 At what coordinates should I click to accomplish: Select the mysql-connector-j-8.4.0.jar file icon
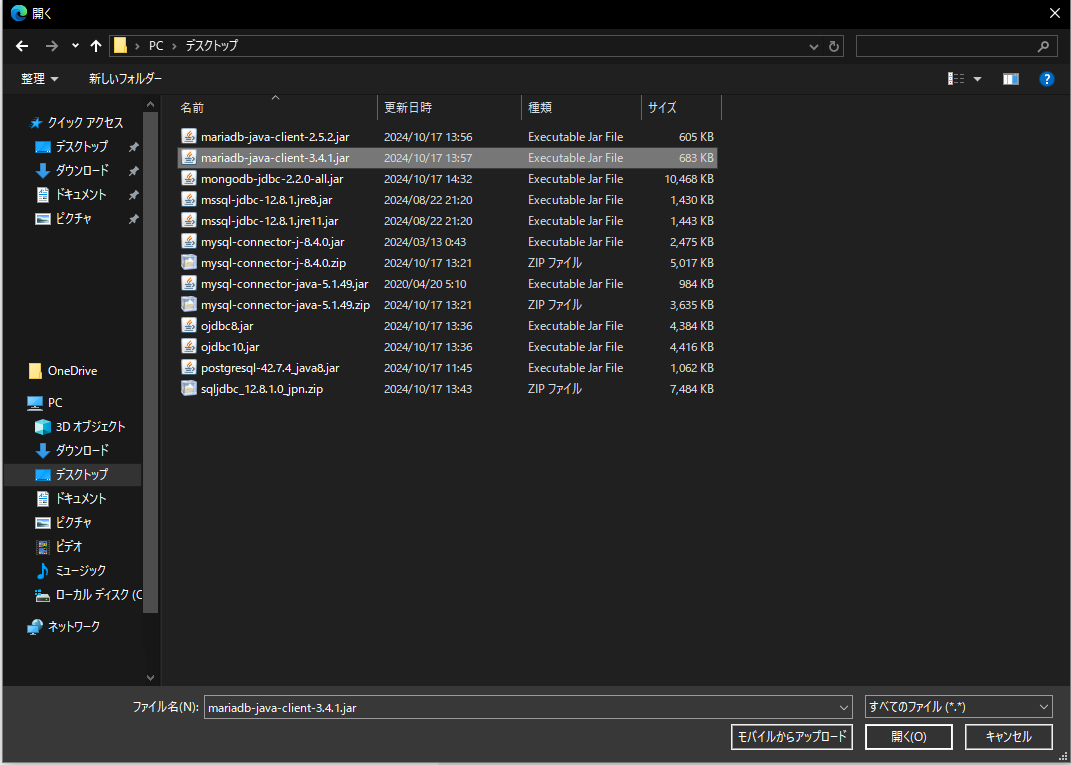189,242
